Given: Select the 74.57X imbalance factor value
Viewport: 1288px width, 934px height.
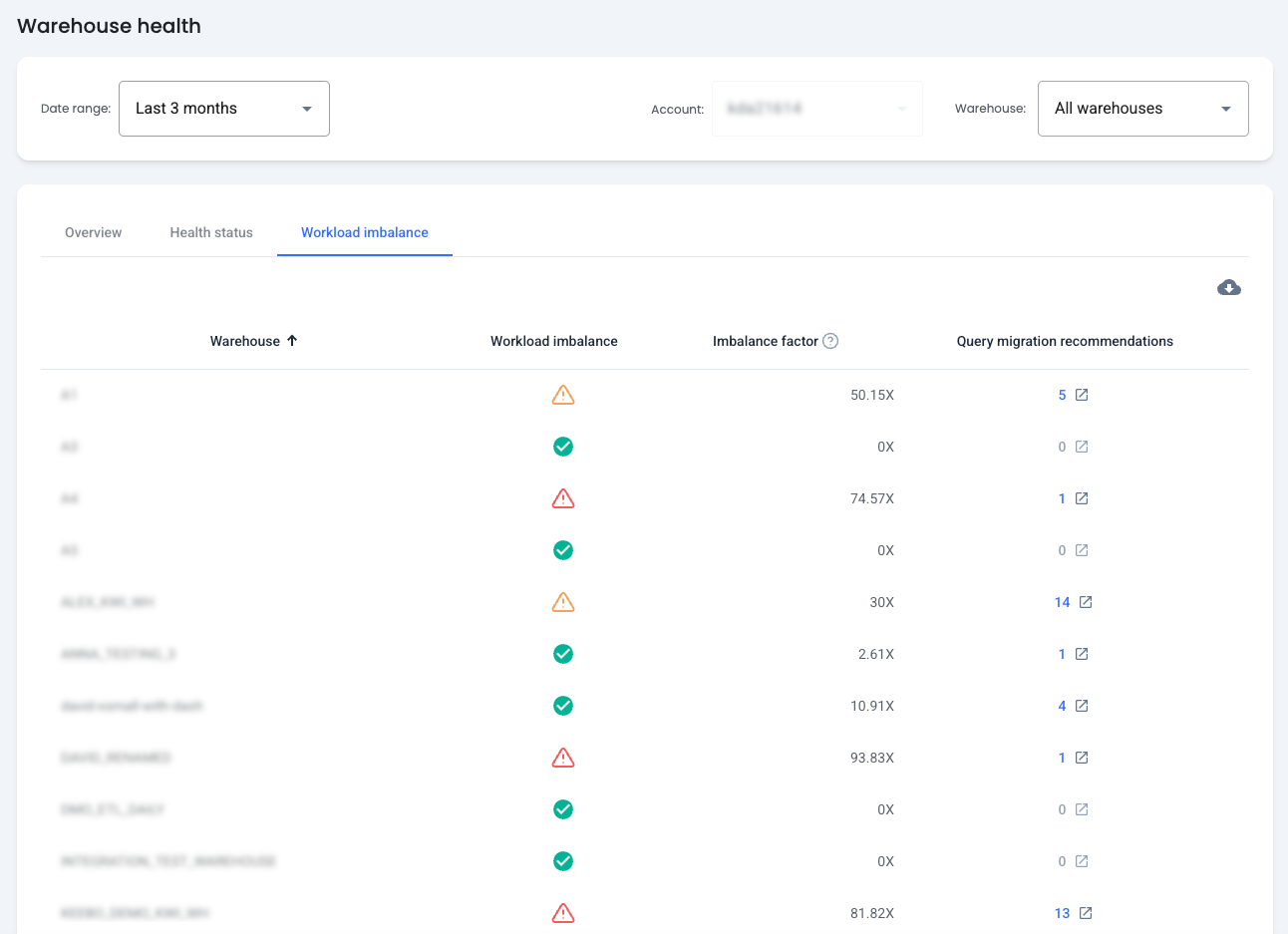Looking at the screenshot, I should (x=872, y=498).
